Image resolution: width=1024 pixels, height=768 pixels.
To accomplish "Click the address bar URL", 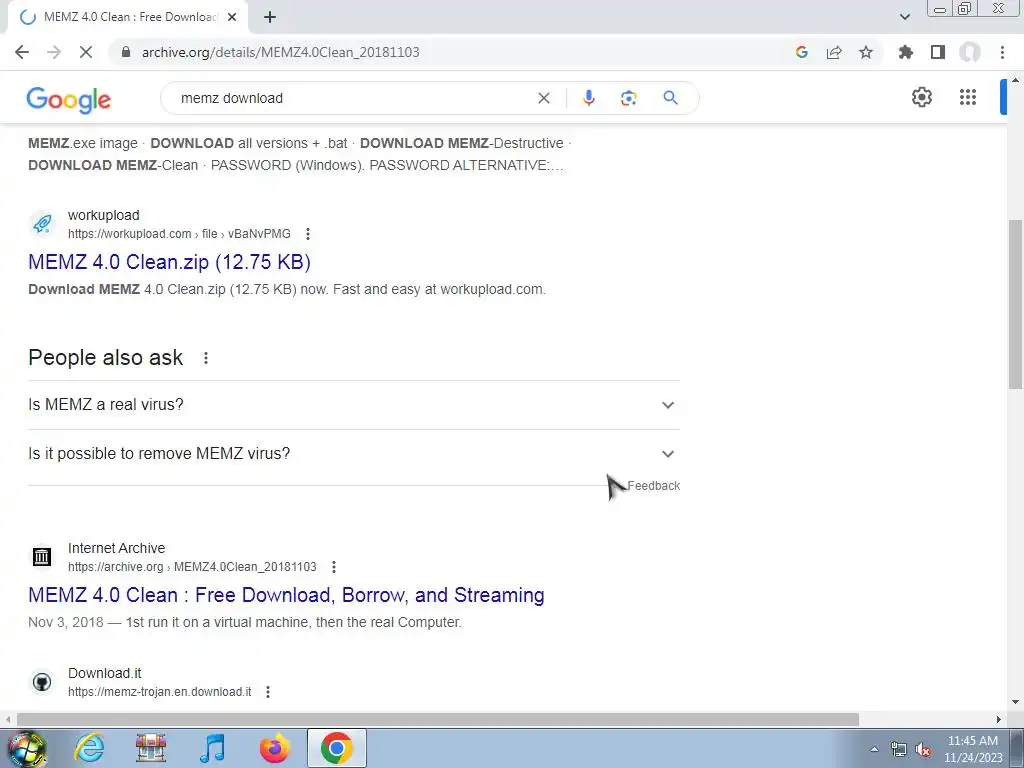I will coord(281,52).
